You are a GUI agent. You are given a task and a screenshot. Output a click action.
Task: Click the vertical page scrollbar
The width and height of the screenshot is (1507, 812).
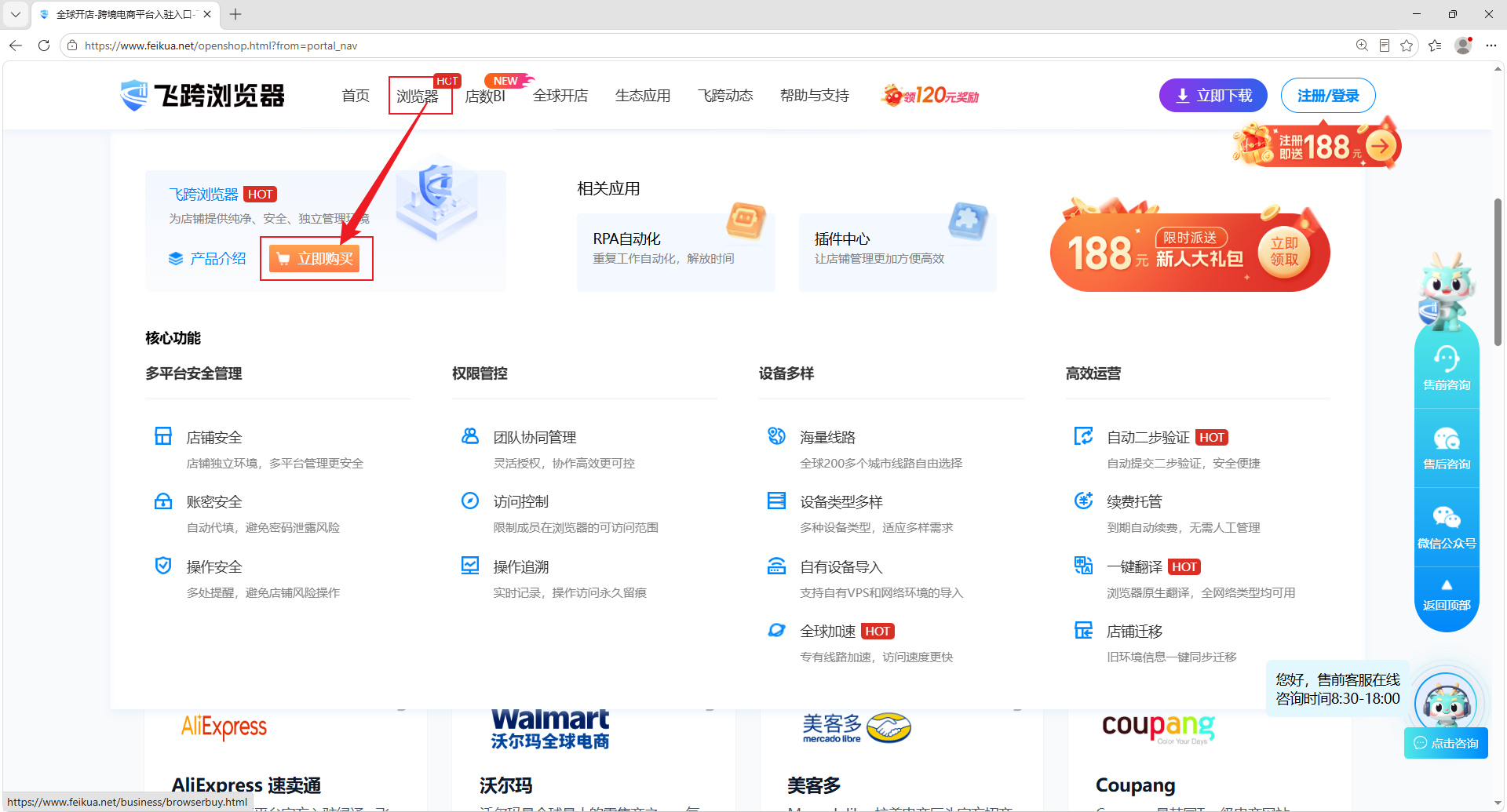(x=1498, y=272)
